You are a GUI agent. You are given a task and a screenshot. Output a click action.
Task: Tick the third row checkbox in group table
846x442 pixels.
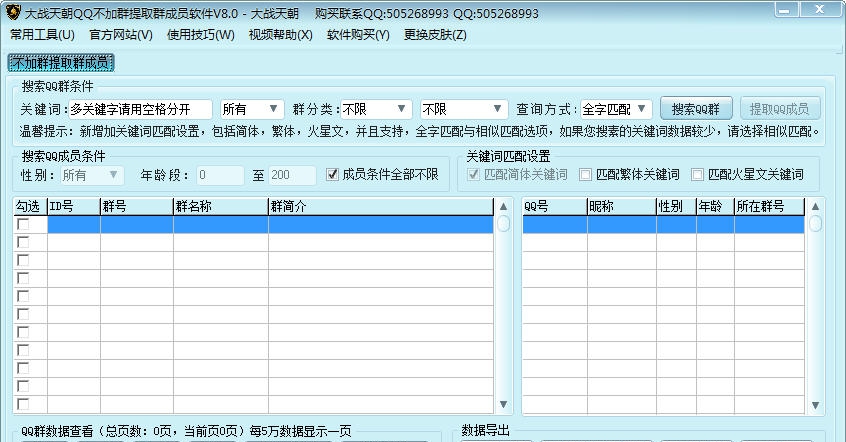[x=23, y=260]
